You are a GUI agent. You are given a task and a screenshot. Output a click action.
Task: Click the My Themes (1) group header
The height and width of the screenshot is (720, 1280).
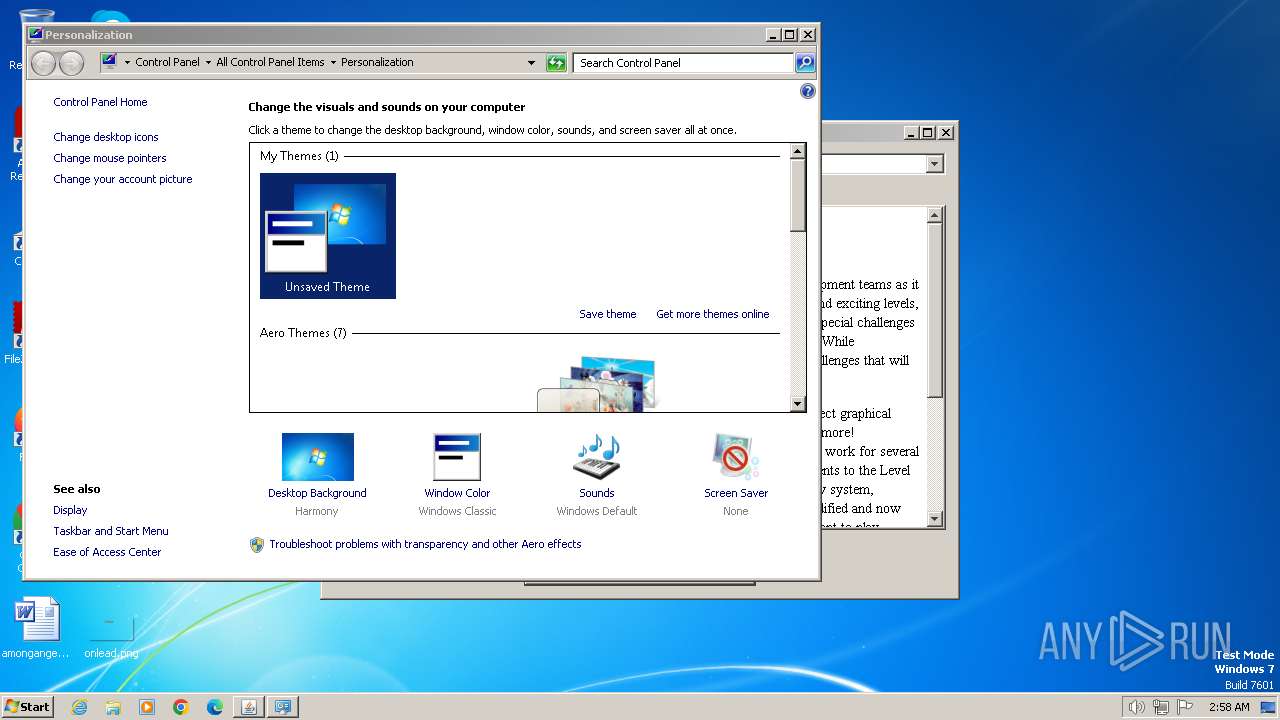[299, 156]
